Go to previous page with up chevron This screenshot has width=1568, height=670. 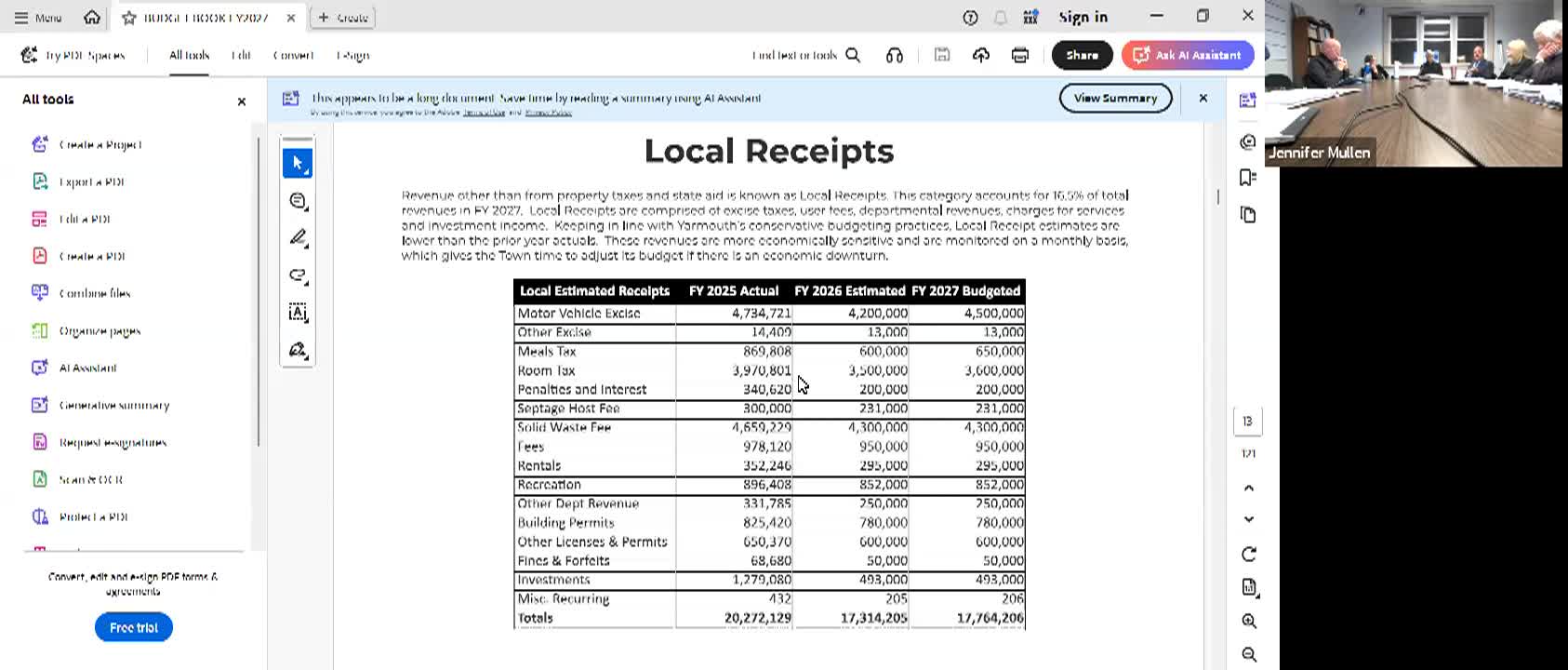[x=1249, y=488]
